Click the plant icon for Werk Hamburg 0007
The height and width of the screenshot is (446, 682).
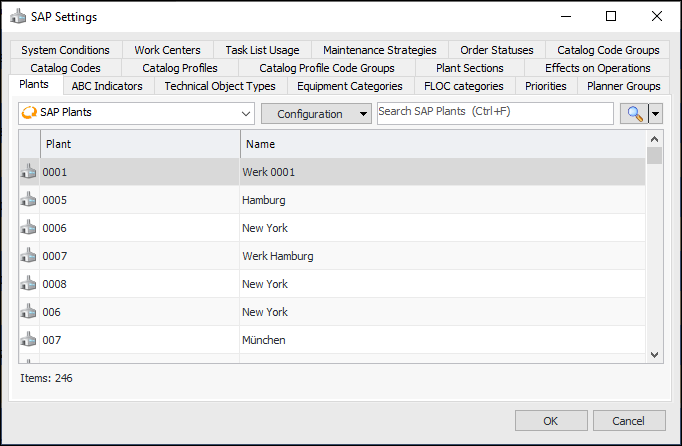point(28,256)
